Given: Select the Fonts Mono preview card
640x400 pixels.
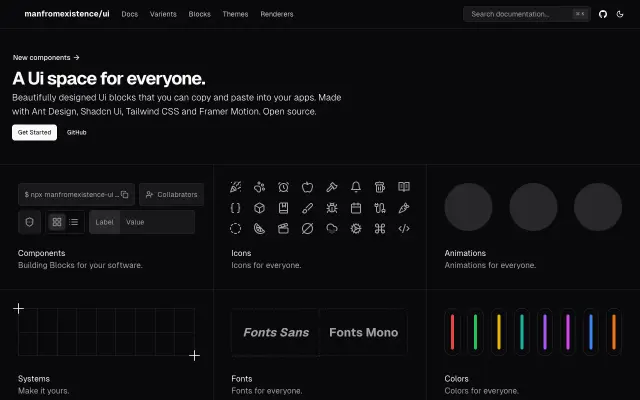Looking at the screenshot, I should (363, 332).
